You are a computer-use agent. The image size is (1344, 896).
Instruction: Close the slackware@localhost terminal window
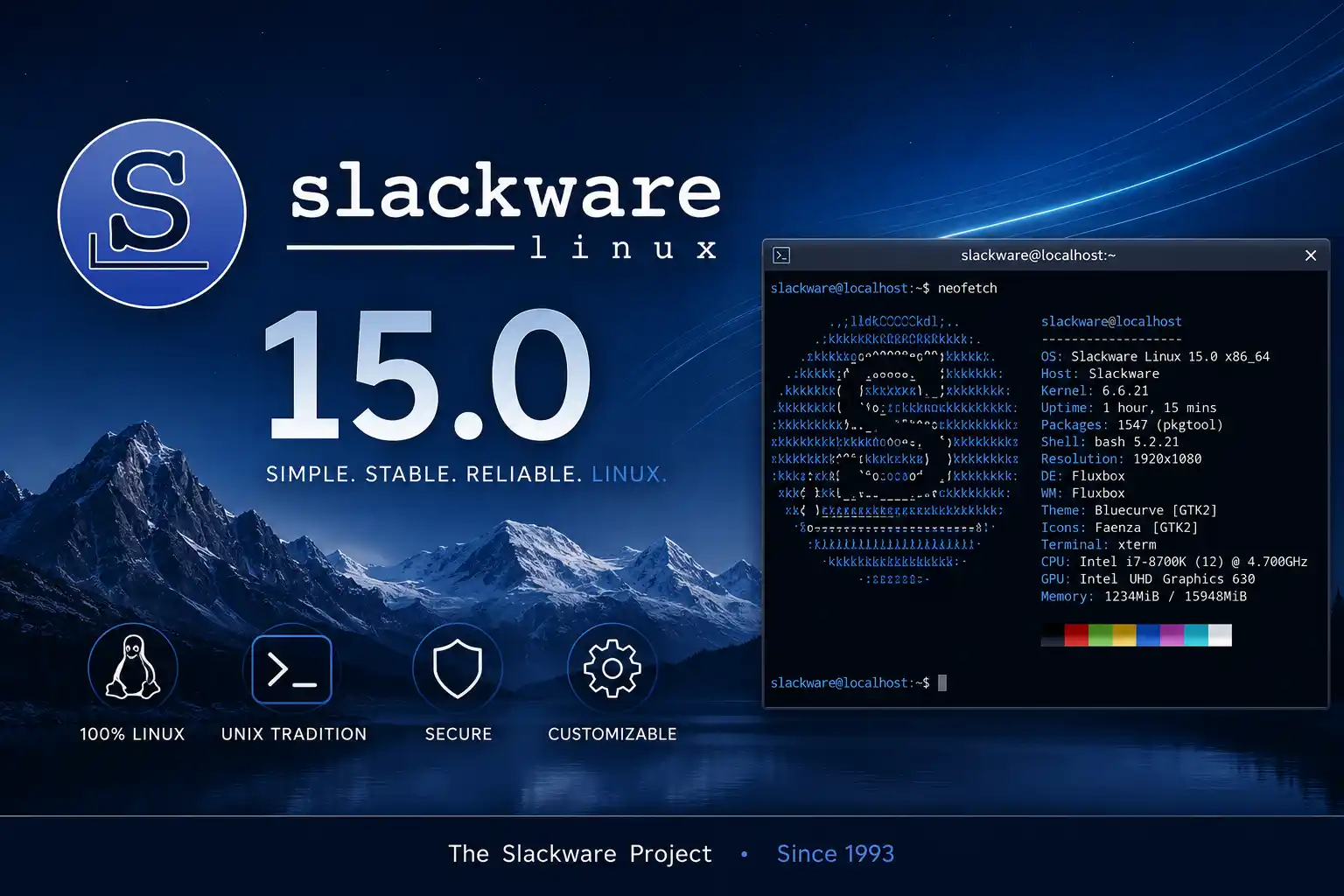(x=1311, y=255)
